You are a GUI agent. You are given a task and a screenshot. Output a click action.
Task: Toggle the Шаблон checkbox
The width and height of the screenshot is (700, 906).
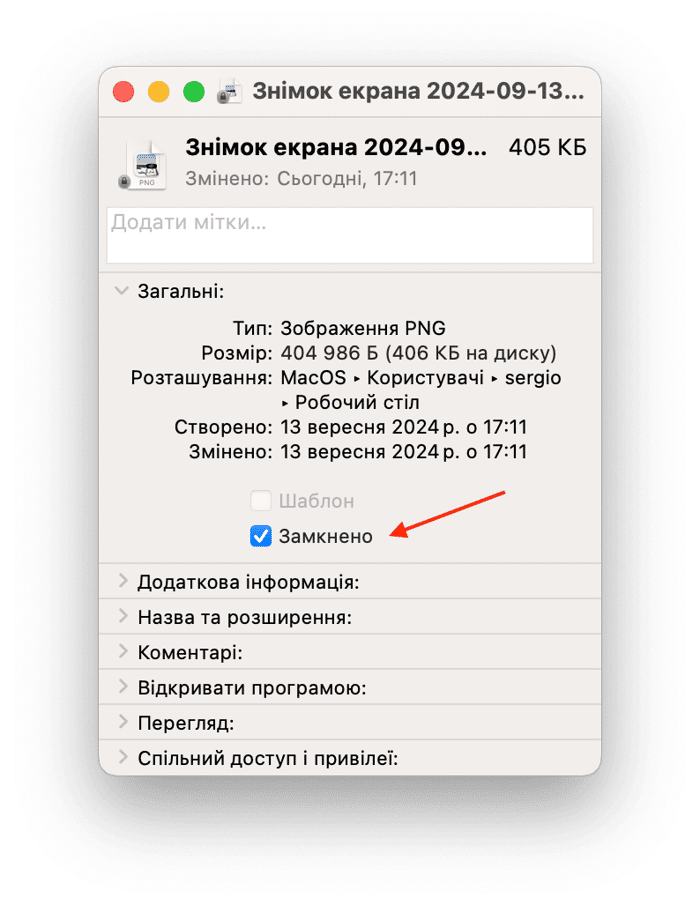(x=261, y=500)
